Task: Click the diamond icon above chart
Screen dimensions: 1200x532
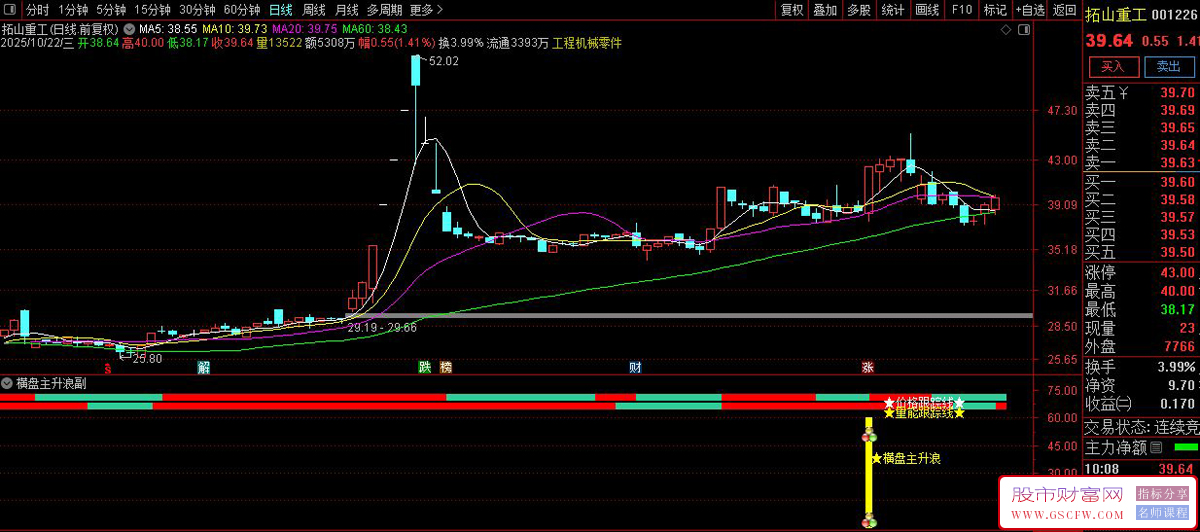Action: coord(1007,30)
